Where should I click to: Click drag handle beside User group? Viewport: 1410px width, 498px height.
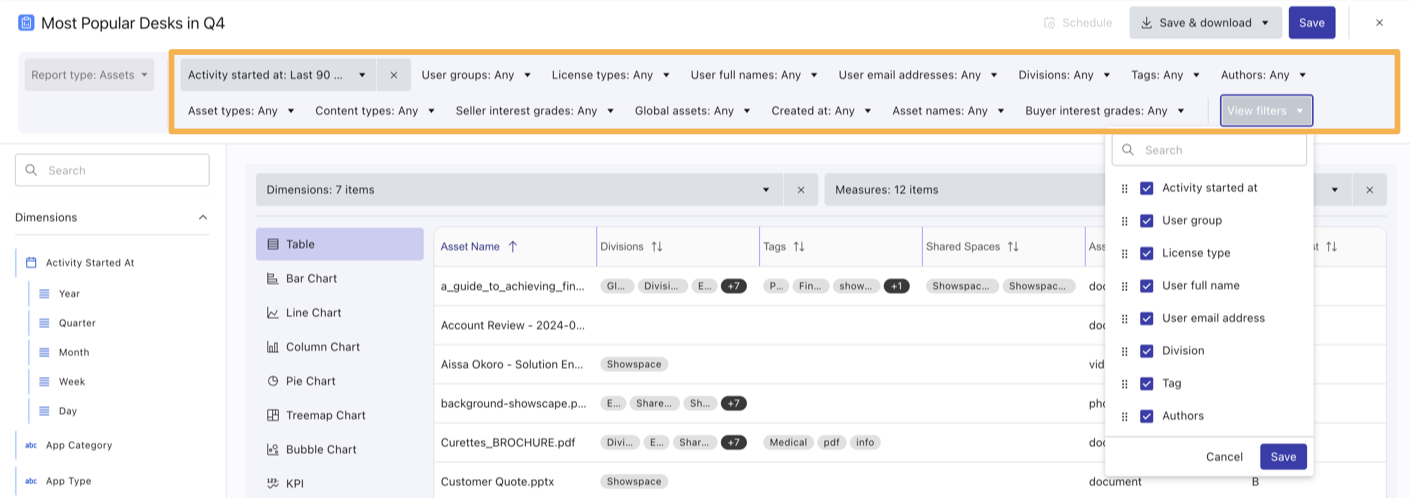[1124, 221]
